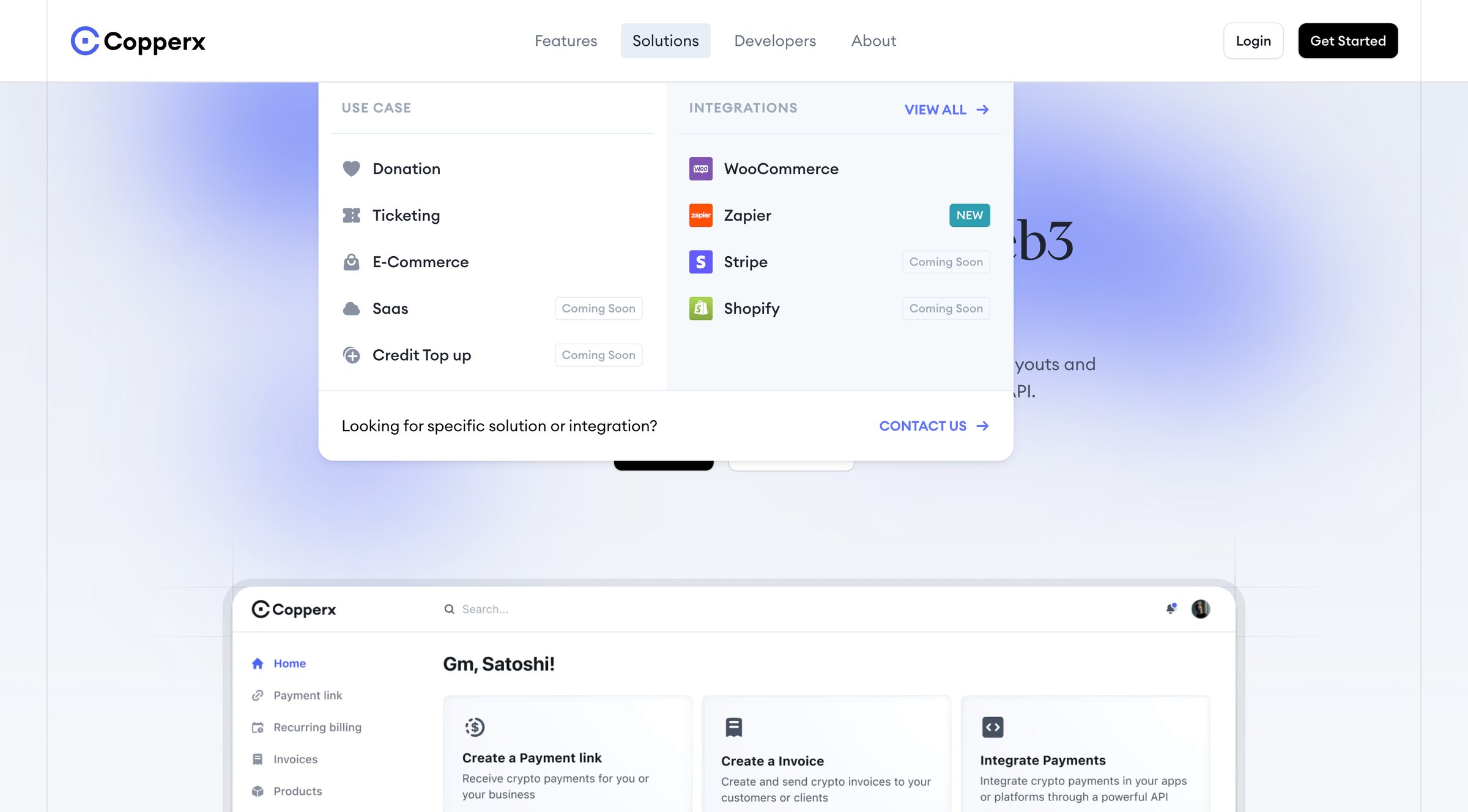The height and width of the screenshot is (812, 1468).
Task: Click the Recurring billing calendar icon
Action: (258, 727)
